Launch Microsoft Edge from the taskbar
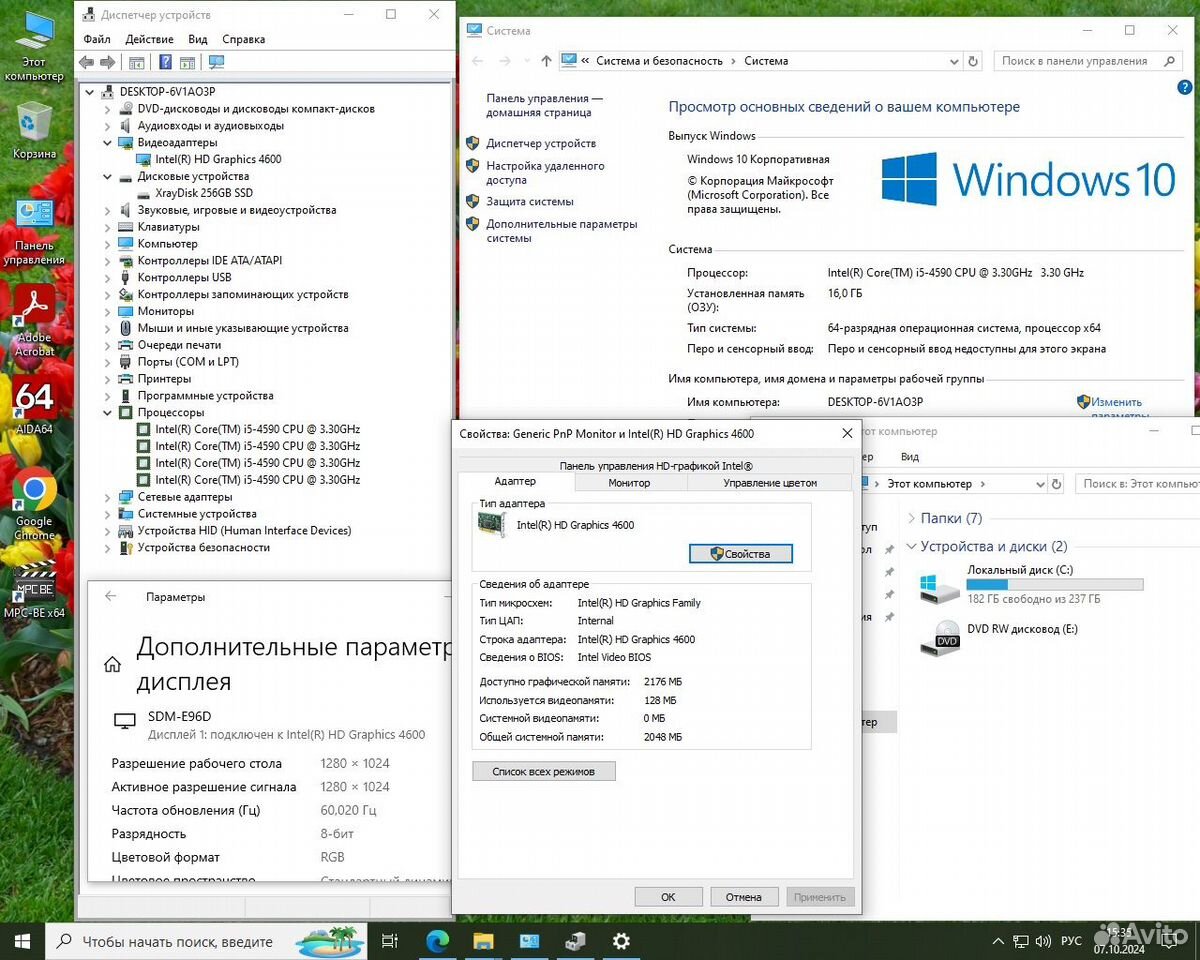The image size is (1200, 960). click(437, 941)
